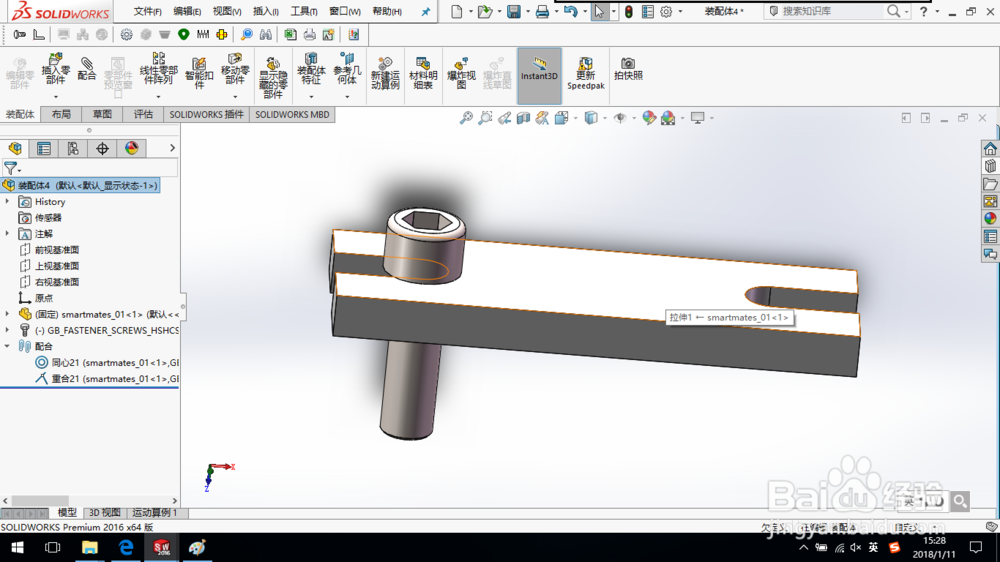Select 重合21 mate in tree
The height and width of the screenshot is (562, 1000).
click(x=107, y=378)
